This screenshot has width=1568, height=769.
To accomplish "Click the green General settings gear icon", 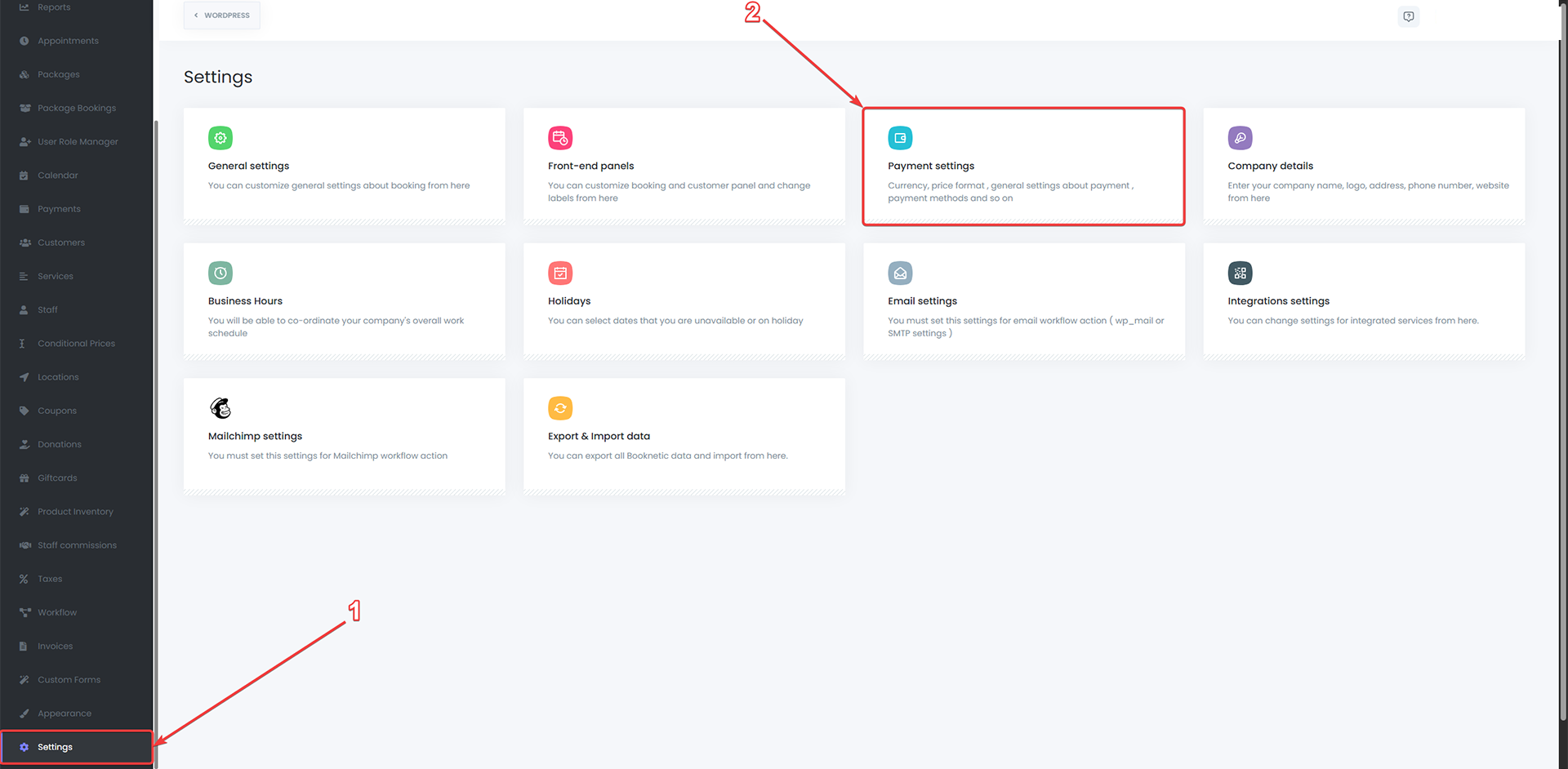I will pos(220,138).
